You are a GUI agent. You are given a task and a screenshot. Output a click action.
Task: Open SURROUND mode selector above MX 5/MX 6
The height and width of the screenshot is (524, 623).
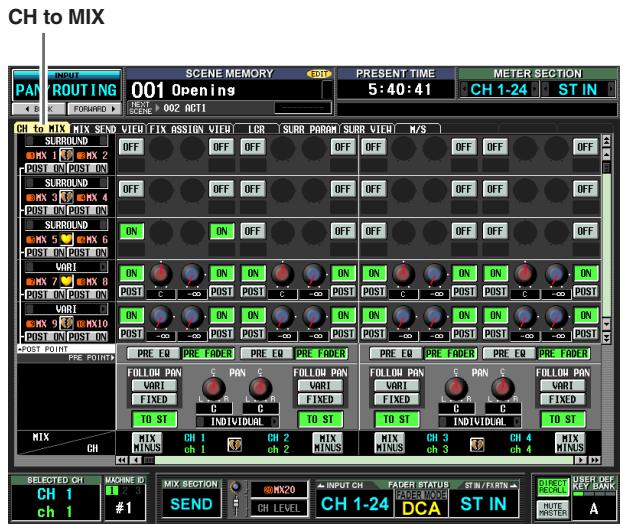point(66,225)
